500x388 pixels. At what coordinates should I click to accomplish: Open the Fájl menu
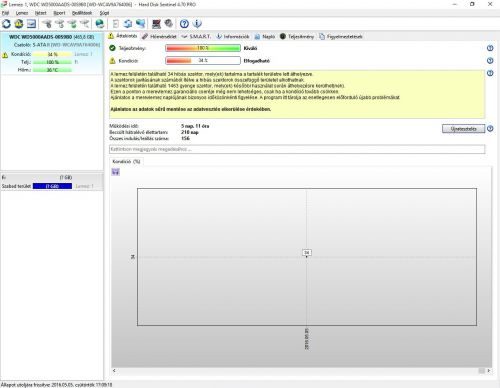click(5, 13)
